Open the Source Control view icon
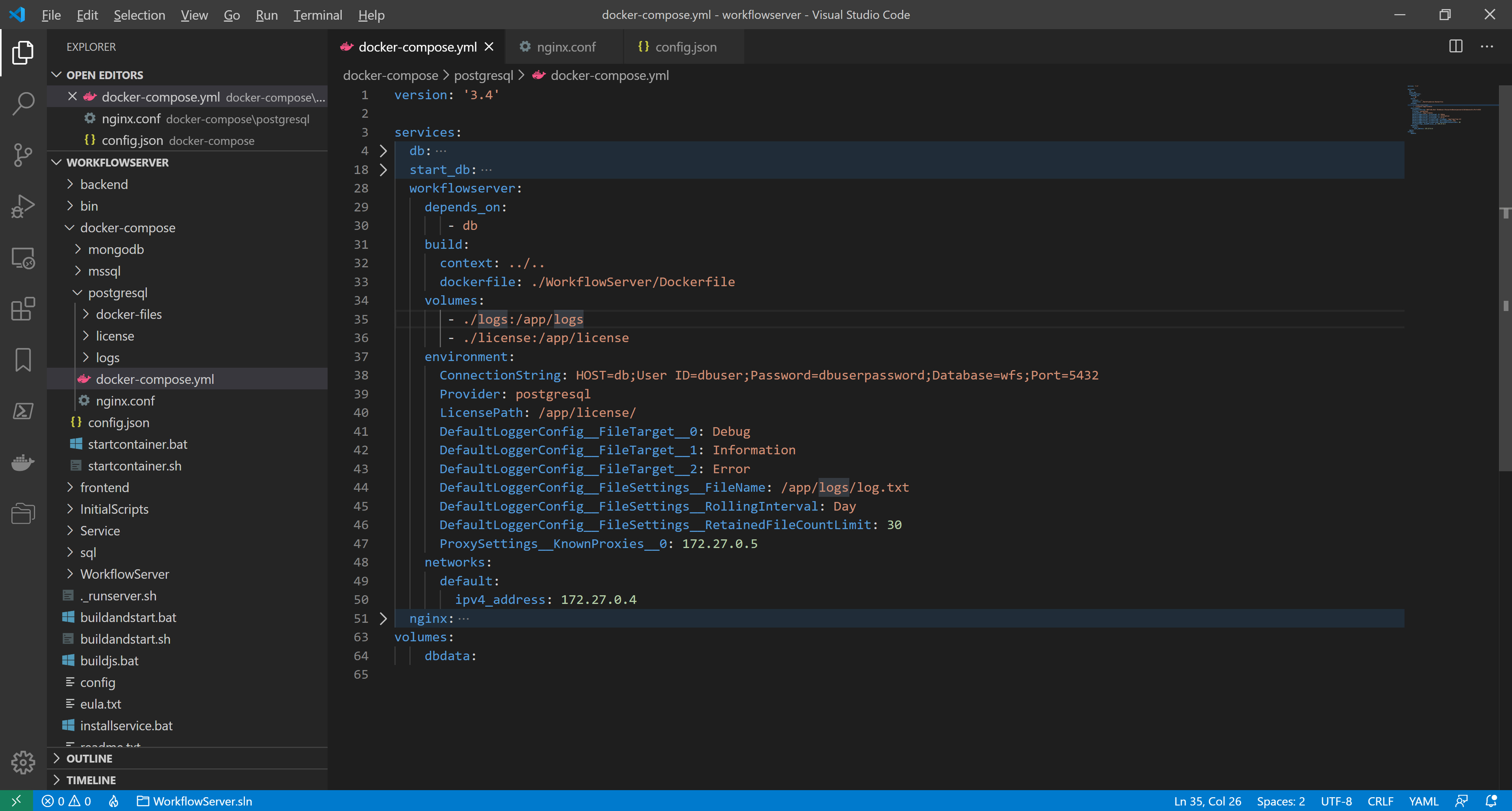Image resolution: width=1512 pixels, height=811 pixels. point(23,155)
